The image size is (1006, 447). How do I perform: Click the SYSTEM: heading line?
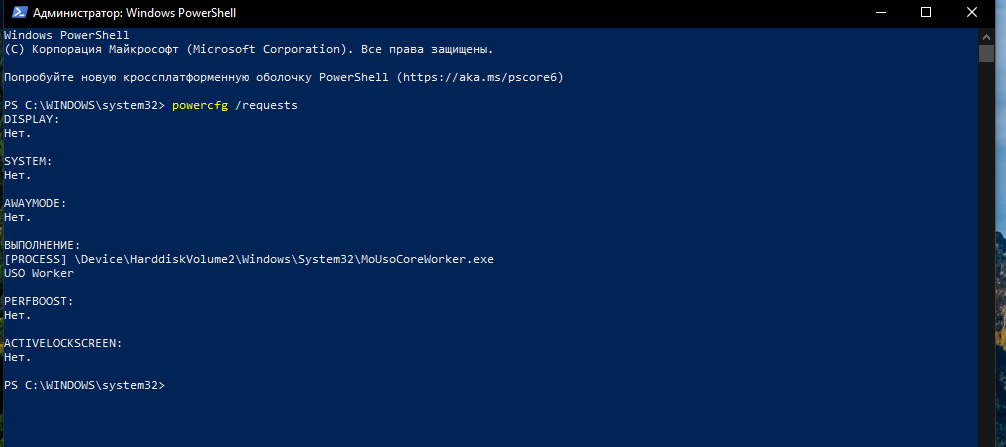coord(28,161)
